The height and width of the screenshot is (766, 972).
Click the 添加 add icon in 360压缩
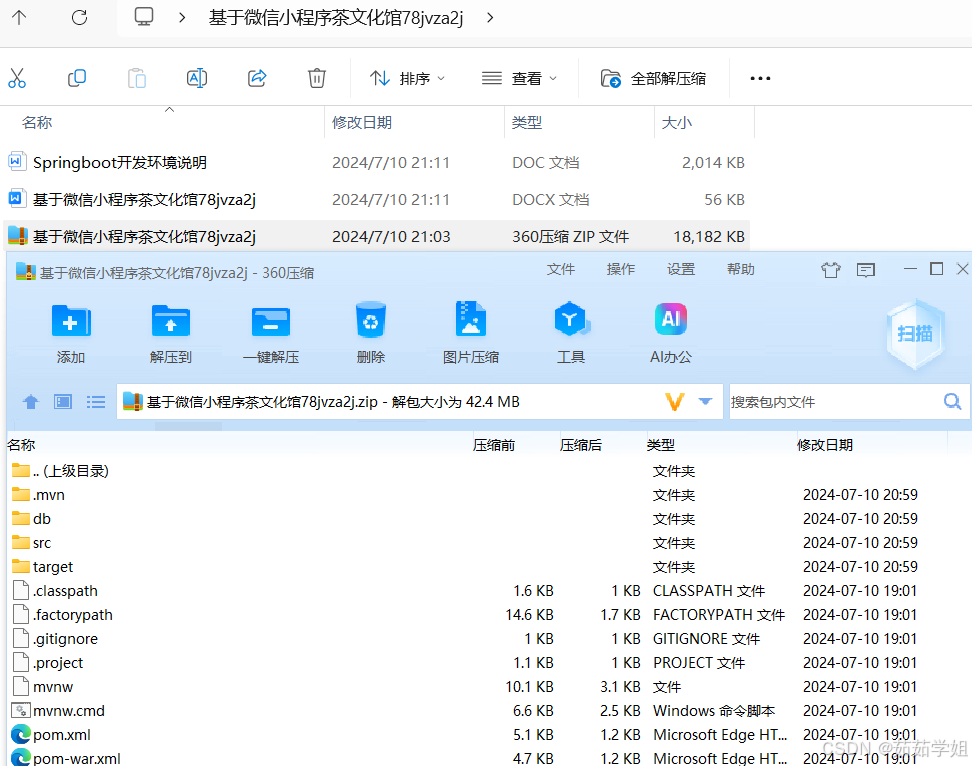(71, 321)
